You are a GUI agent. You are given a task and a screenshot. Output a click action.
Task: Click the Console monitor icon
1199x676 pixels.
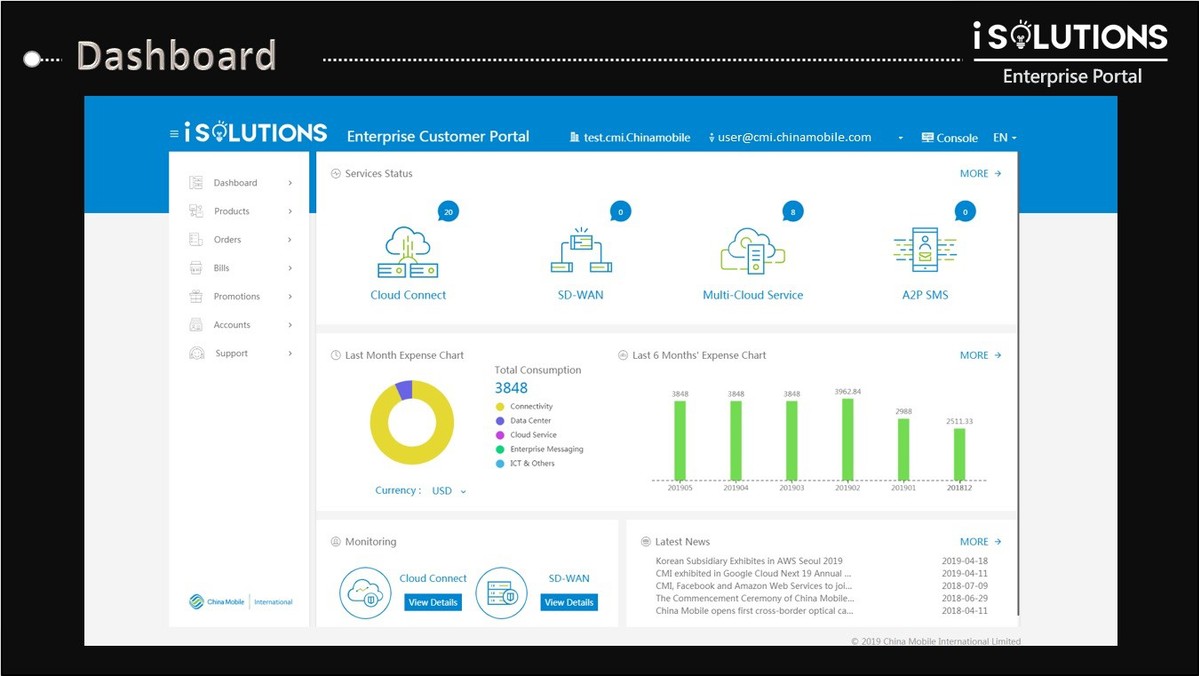coord(928,138)
